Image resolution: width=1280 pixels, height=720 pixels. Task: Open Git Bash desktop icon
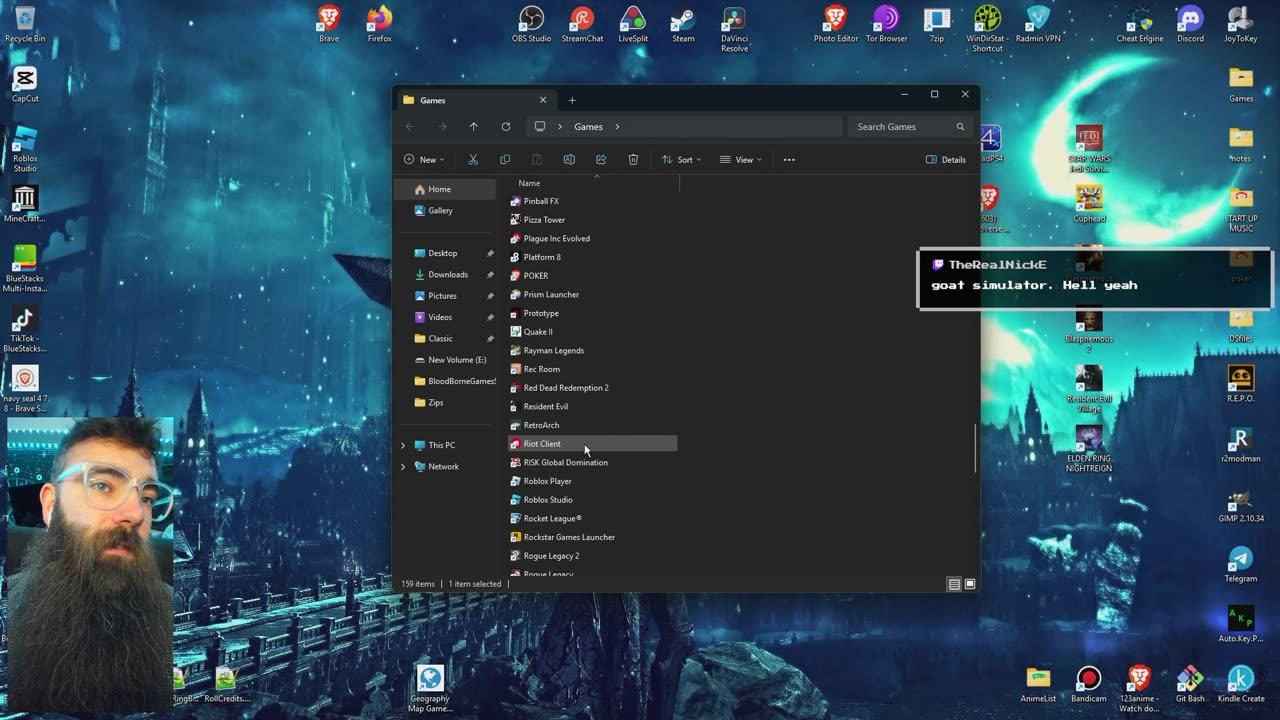click(1190, 684)
